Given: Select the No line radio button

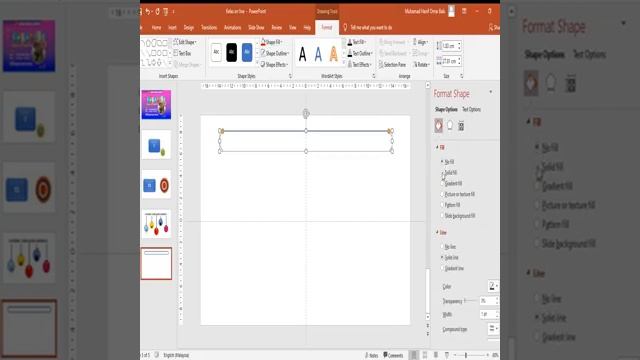Looking at the screenshot, I should [442, 247].
